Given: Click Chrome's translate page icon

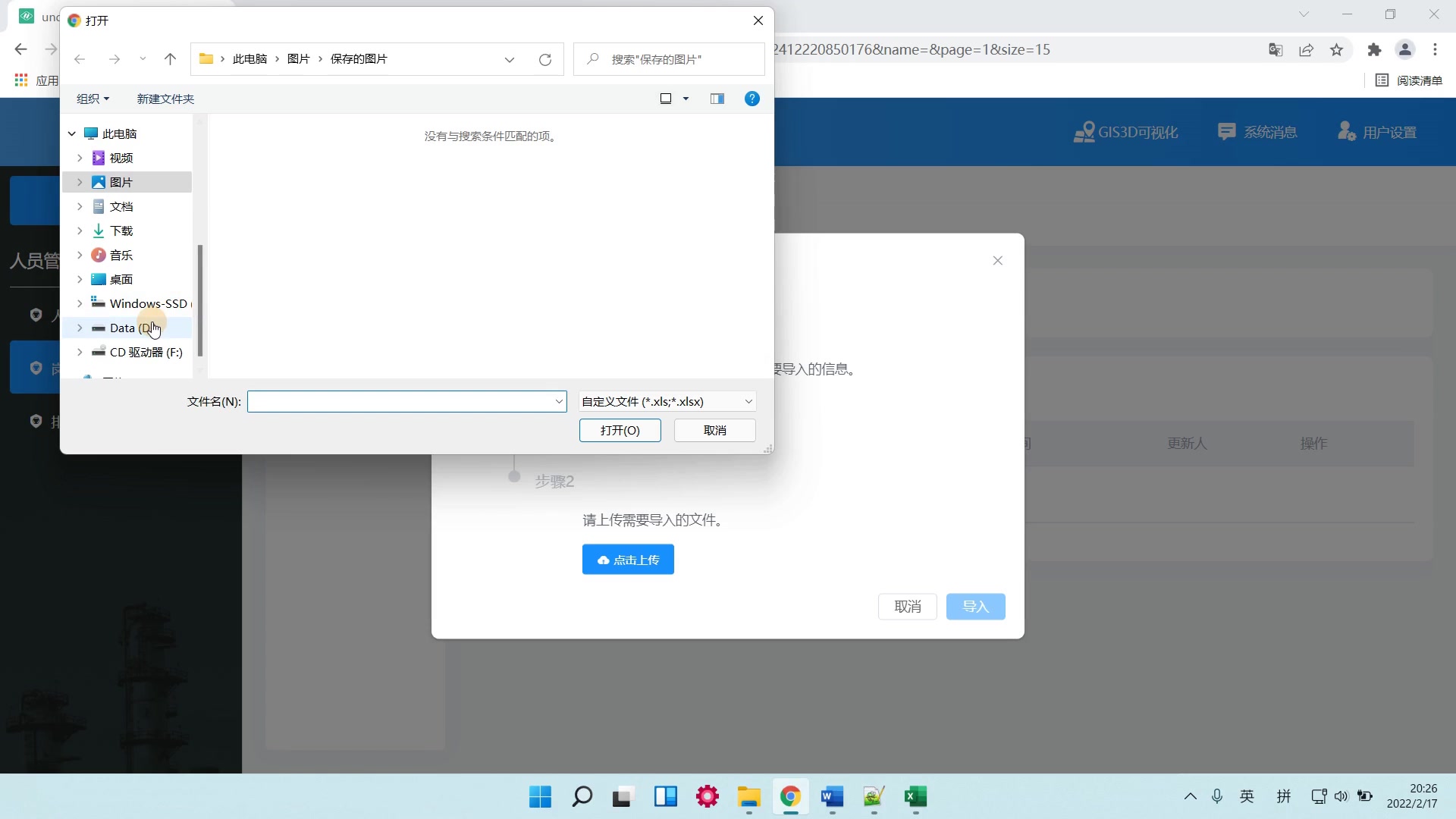Looking at the screenshot, I should [x=1276, y=50].
